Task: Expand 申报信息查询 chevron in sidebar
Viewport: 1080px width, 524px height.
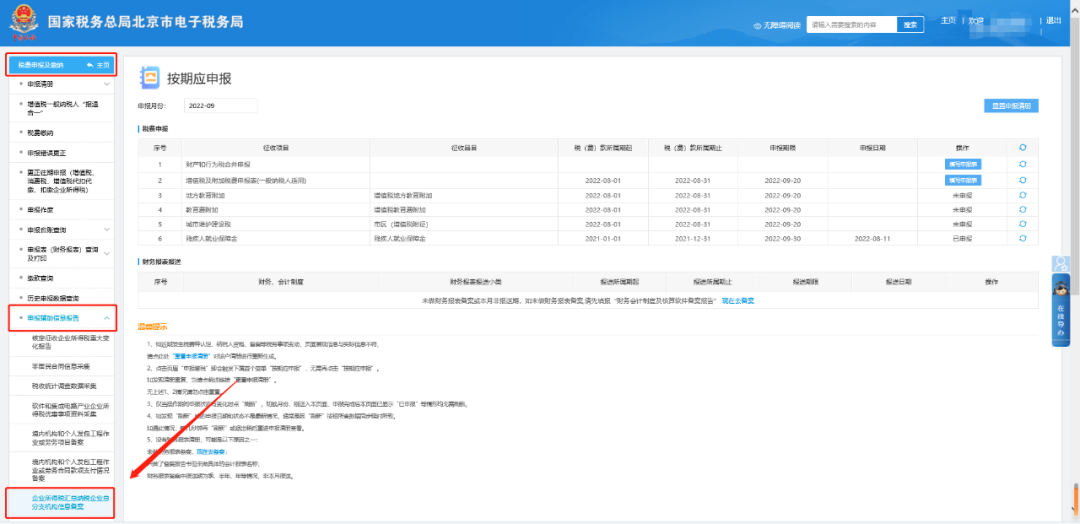Action: [x=107, y=229]
